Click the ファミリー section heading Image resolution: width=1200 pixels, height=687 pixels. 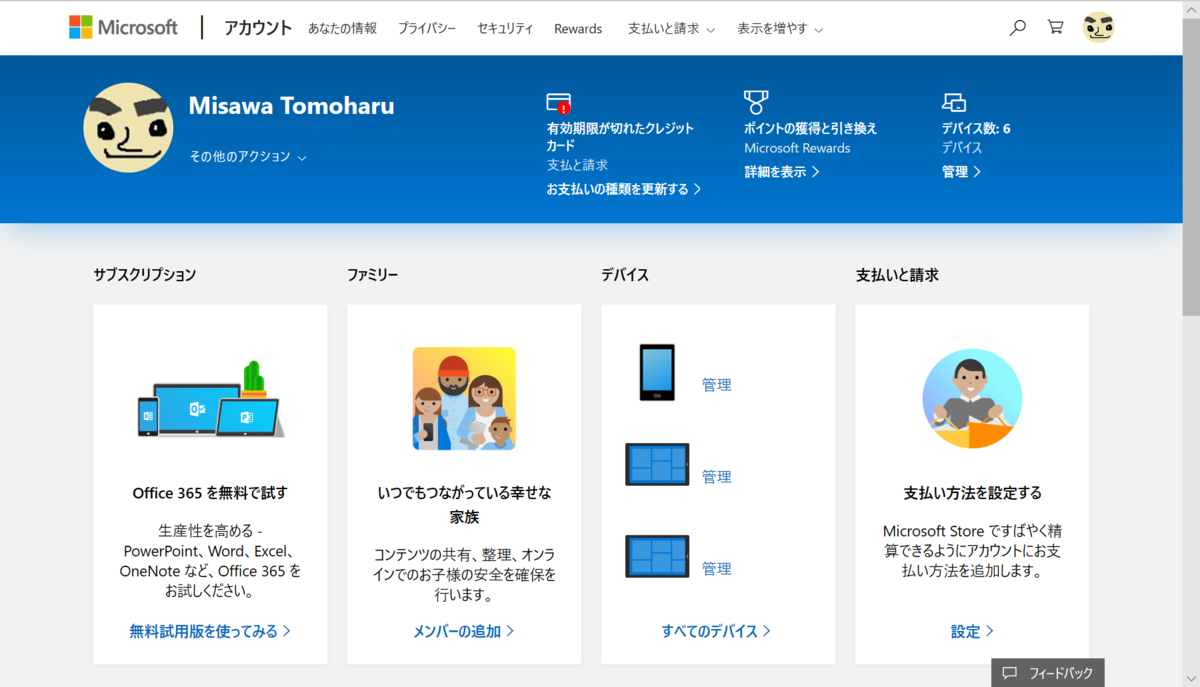pyautogui.click(x=373, y=275)
